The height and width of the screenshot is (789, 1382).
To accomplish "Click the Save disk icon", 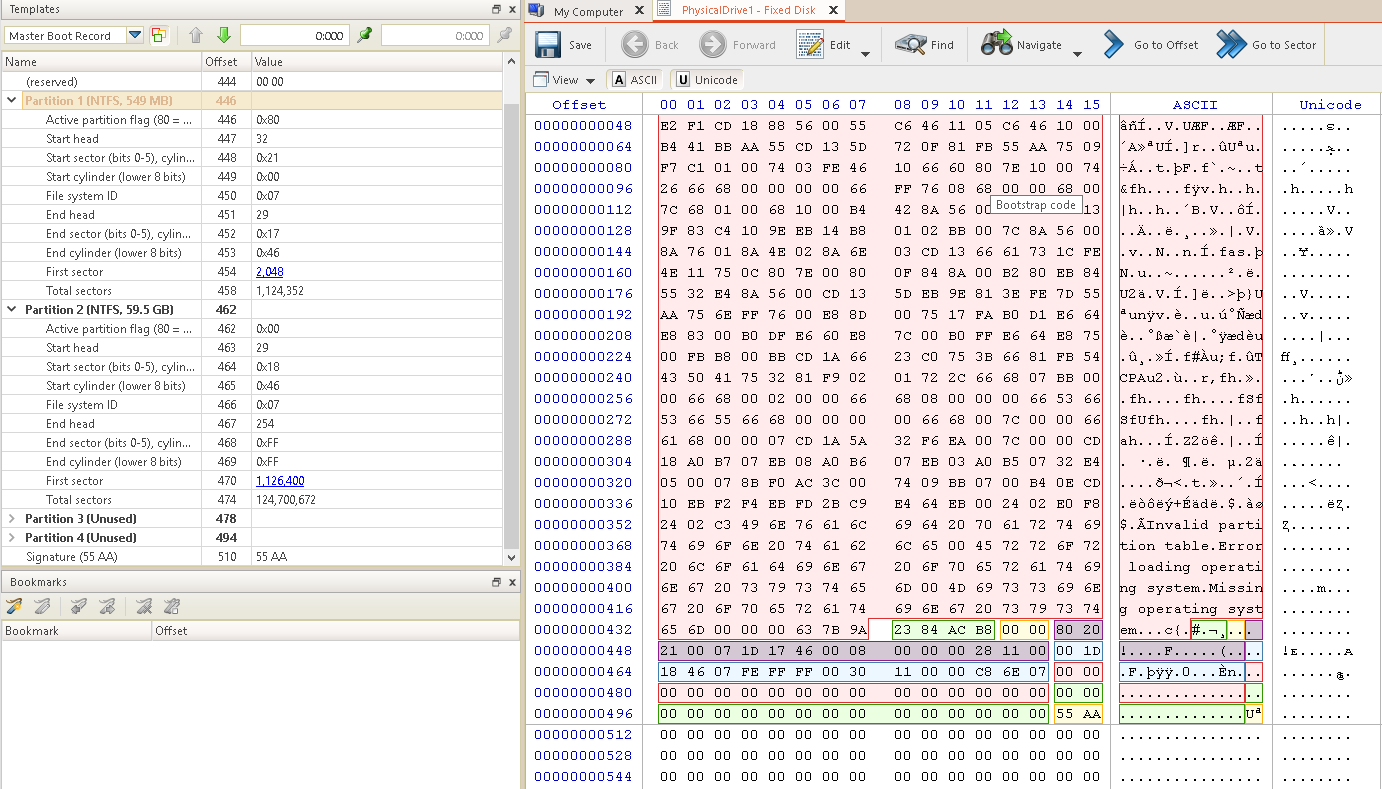I will click(x=547, y=45).
